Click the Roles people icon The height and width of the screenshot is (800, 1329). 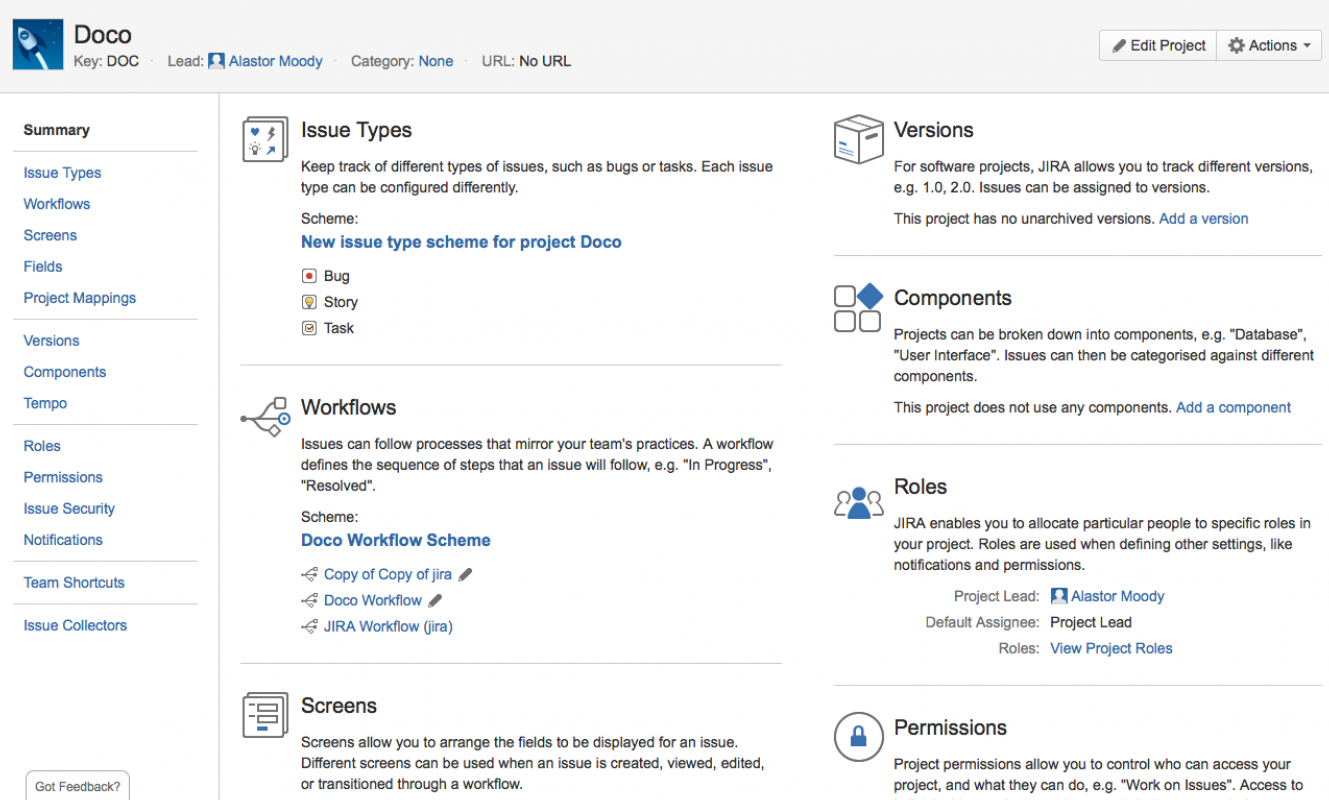click(x=858, y=502)
